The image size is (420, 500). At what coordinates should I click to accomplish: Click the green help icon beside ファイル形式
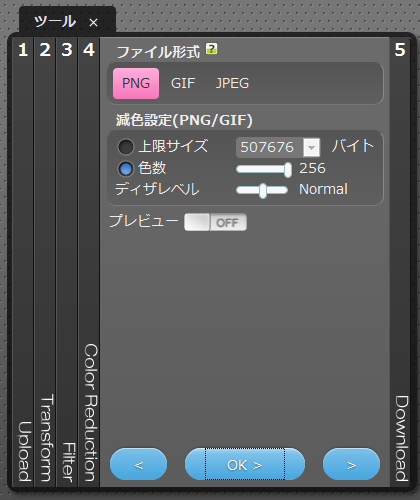pos(211,49)
